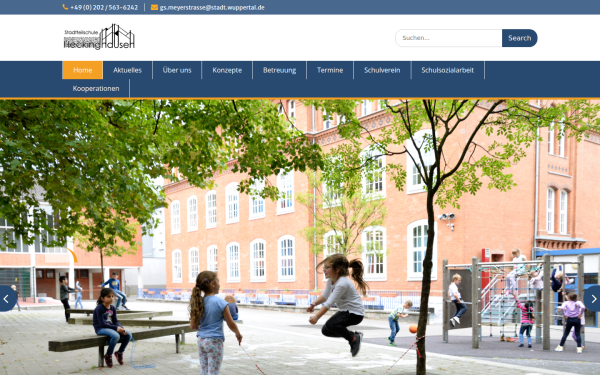This screenshot has height=375, width=600.
Task: Click the schoolyard slider photo
Action: 300,237
